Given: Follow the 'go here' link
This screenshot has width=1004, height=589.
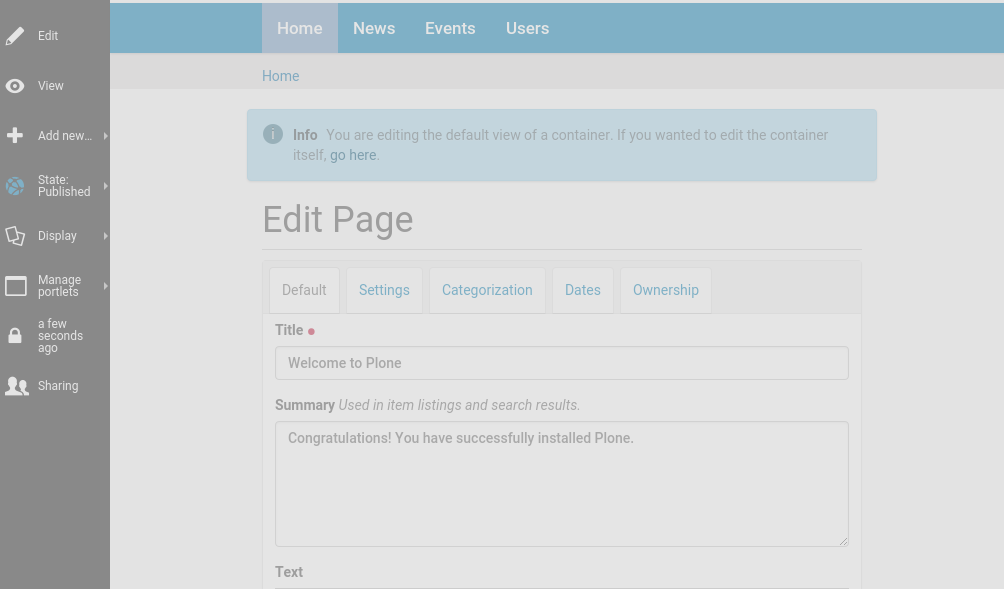Looking at the screenshot, I should pyautogui.click(x=353, y=155).
